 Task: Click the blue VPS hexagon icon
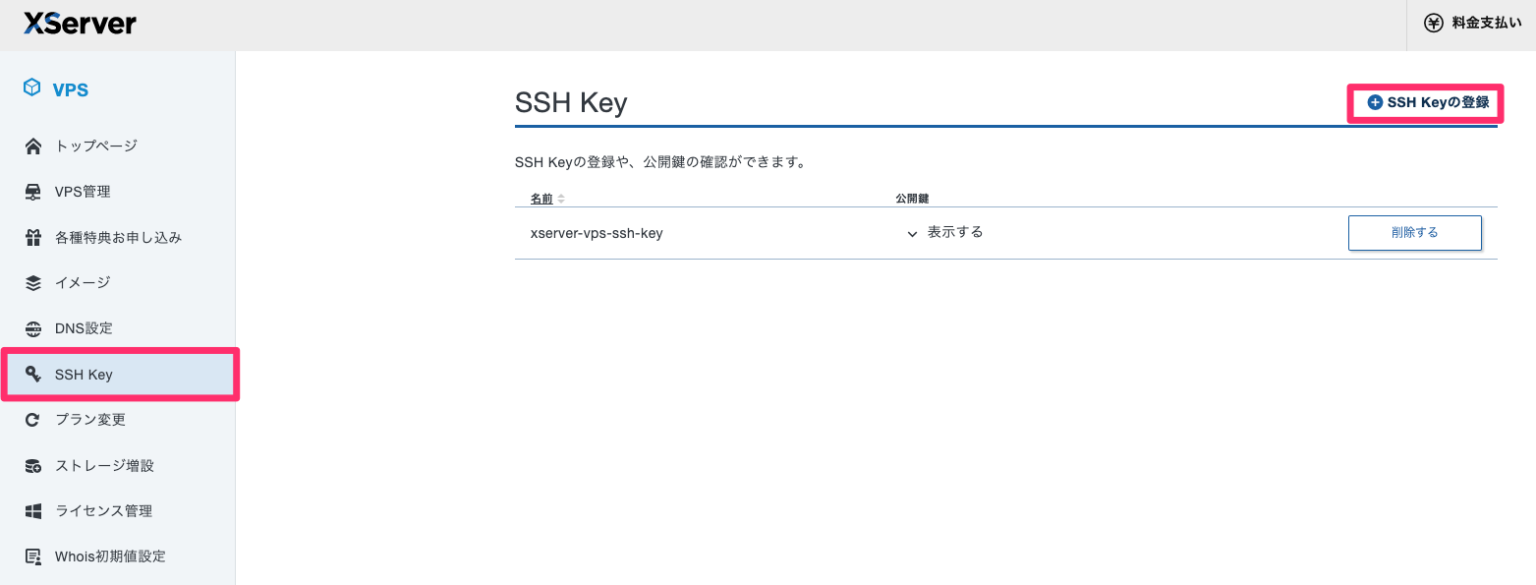coord(33,88)
